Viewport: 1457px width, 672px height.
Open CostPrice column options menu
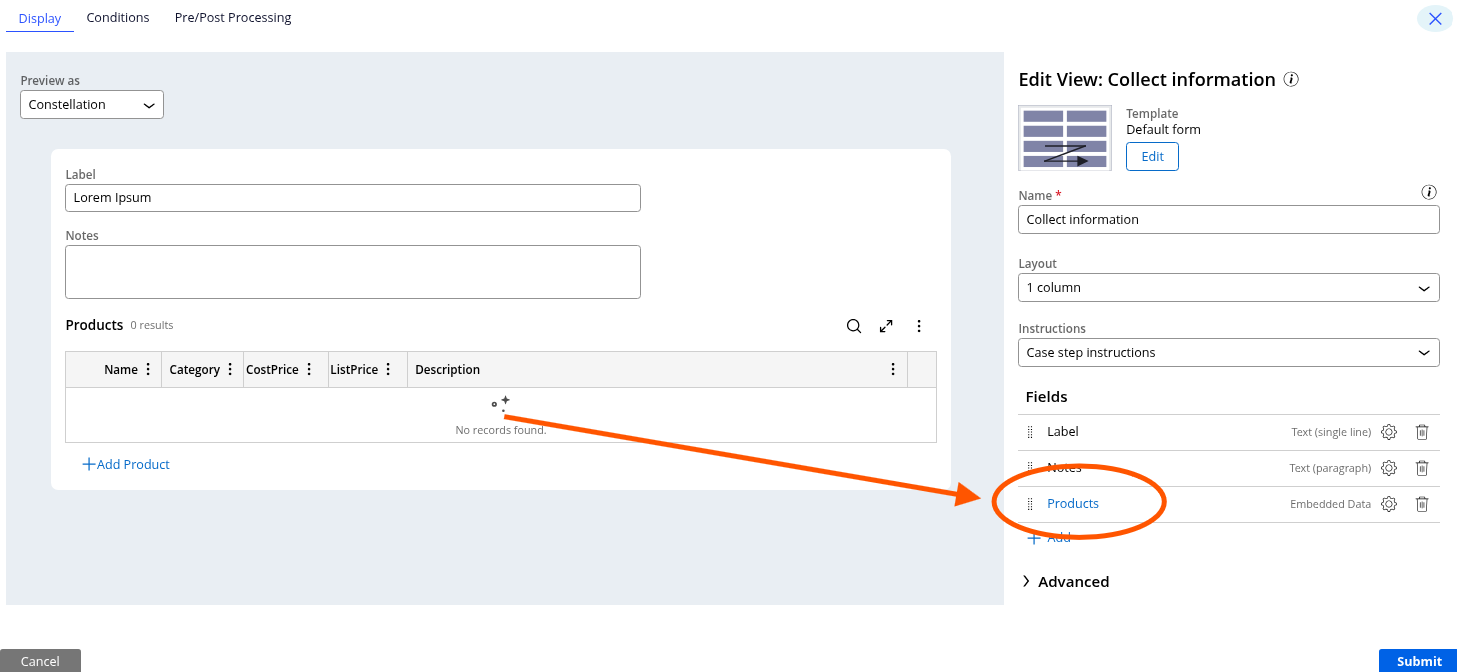310,370
